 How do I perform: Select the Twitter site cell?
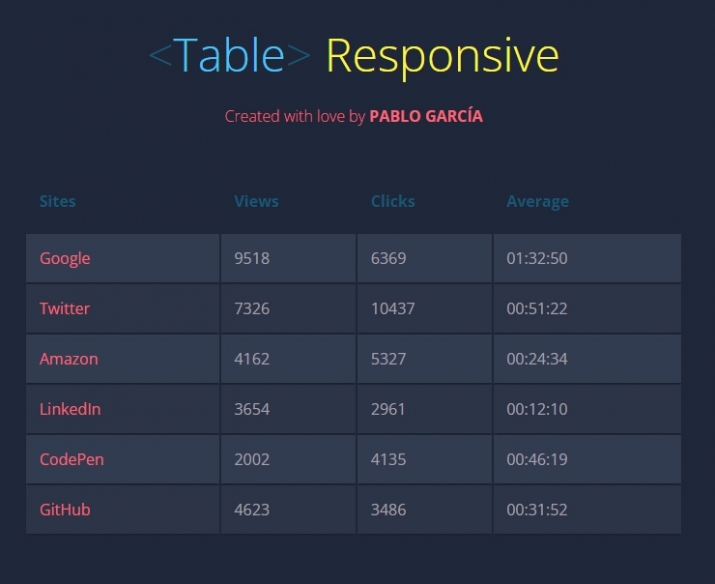[x=123, y=309]
